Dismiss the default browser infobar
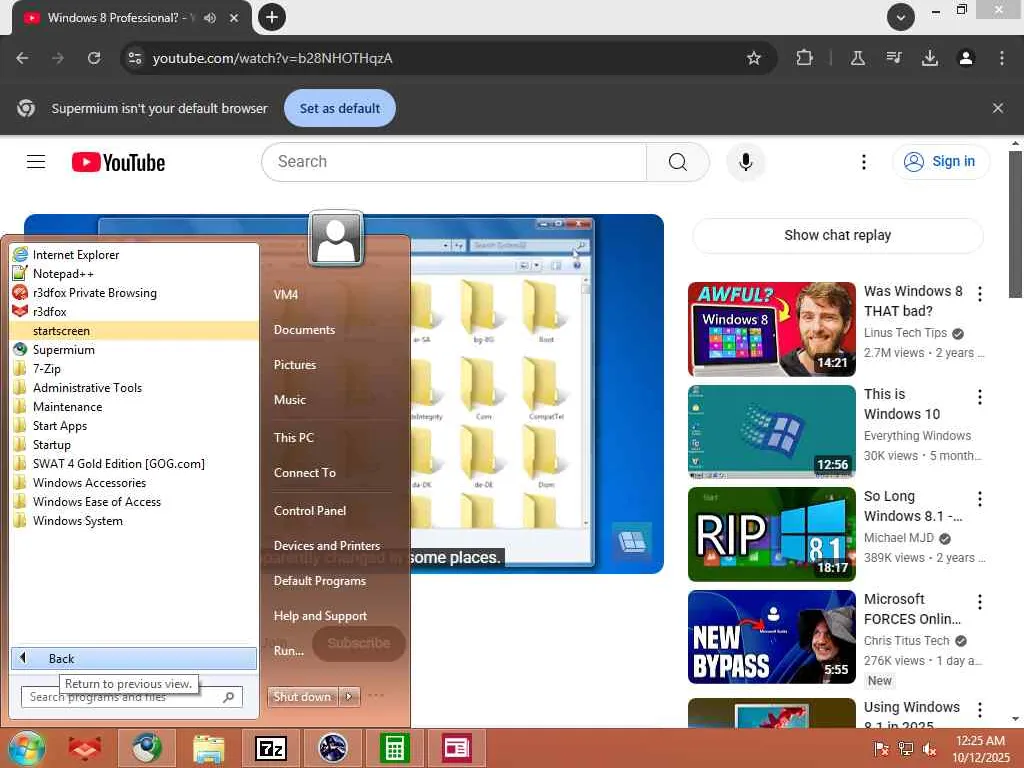 point(997,108)
